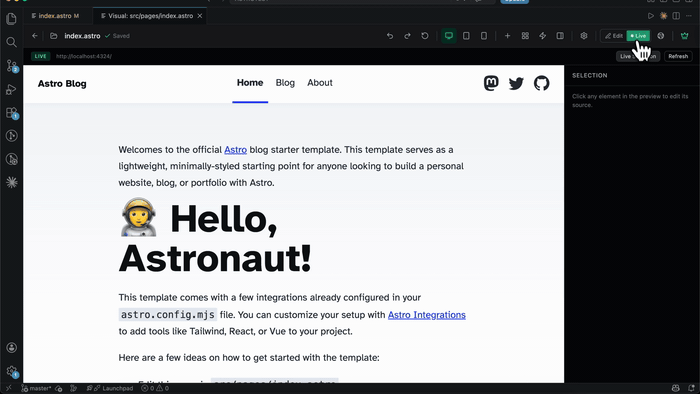
Task: Click the errors and warnings counter
Action: 155,388
